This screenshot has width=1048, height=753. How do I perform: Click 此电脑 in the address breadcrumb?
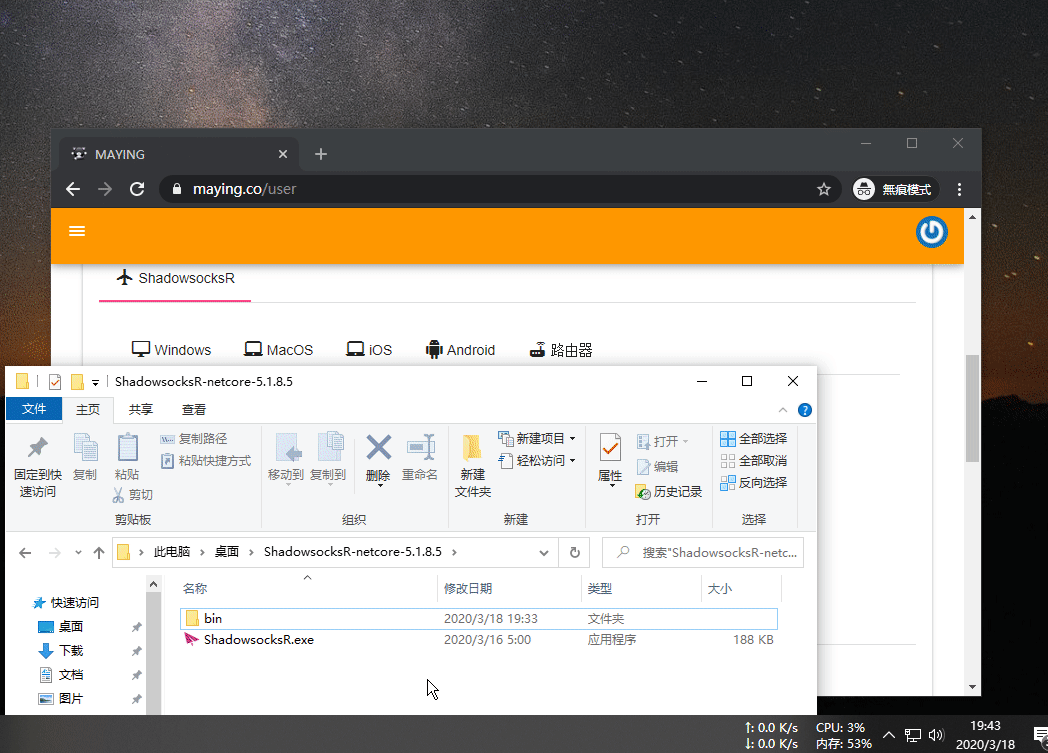point(172,552)
